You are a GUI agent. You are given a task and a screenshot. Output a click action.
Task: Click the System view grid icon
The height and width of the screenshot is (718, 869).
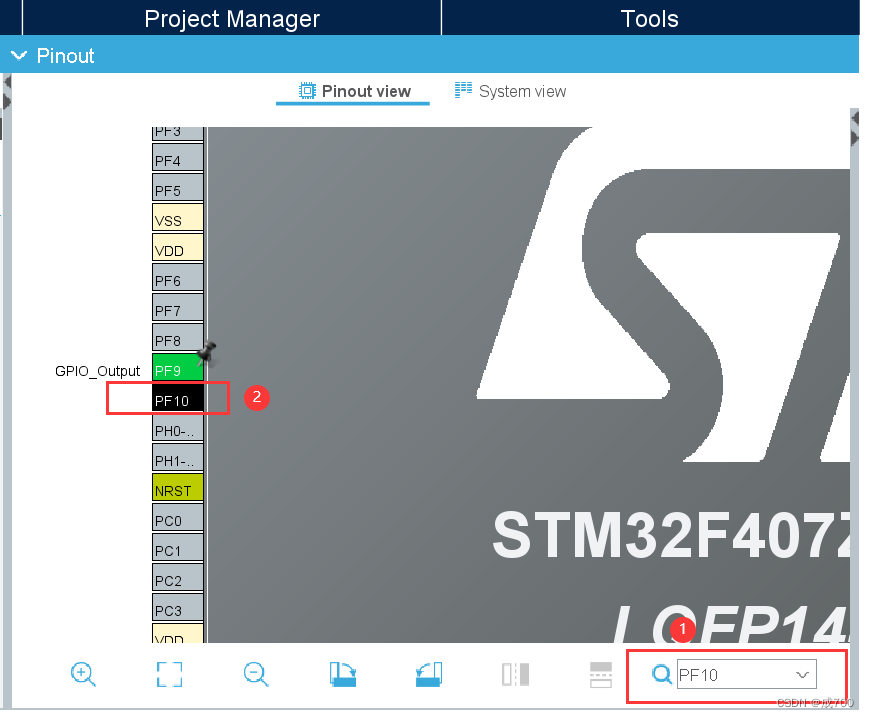pyautogui.click(x=463, y=90)
